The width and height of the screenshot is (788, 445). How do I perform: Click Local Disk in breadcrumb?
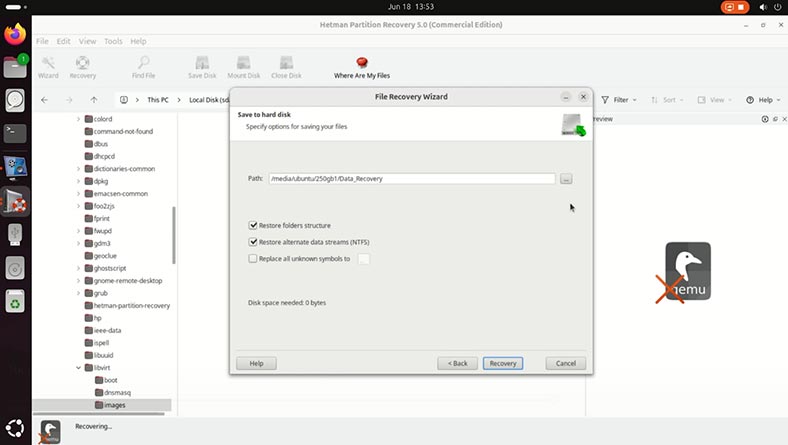pyautogui.click(x=209, y=100)
